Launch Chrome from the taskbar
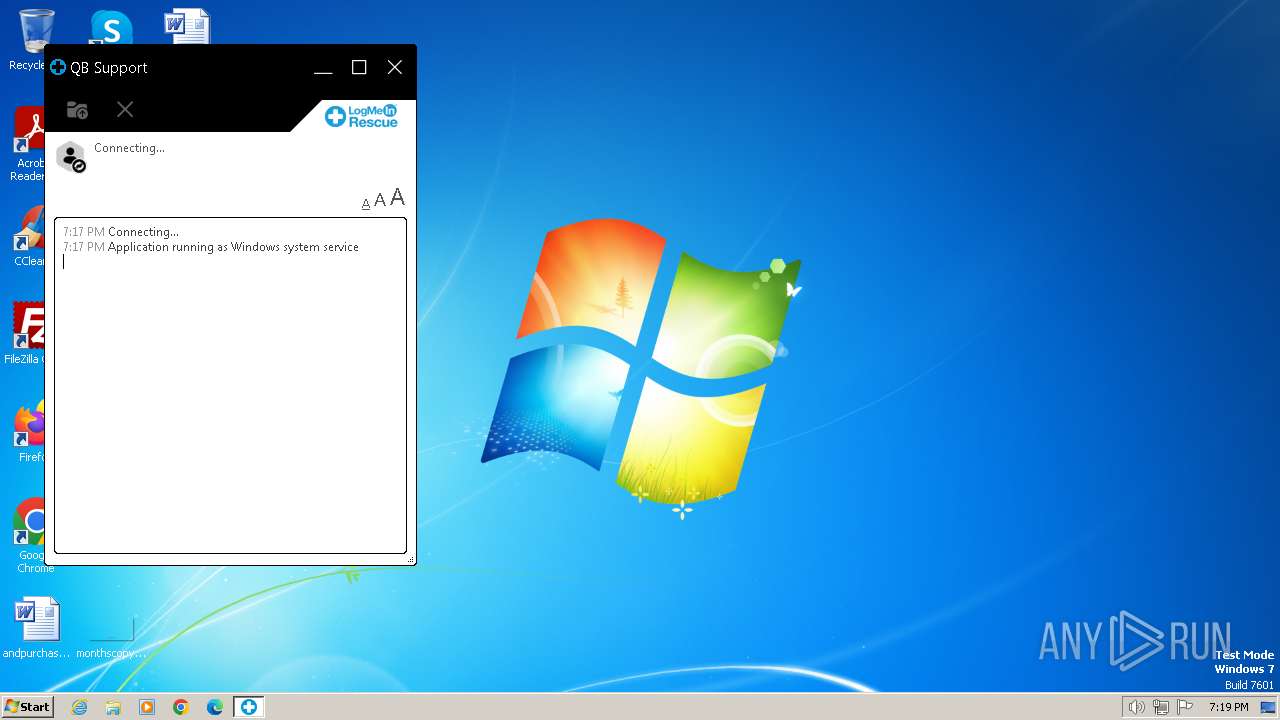Image resolution: width=1280 pixels, height=720 pixels. pos(181,707)
